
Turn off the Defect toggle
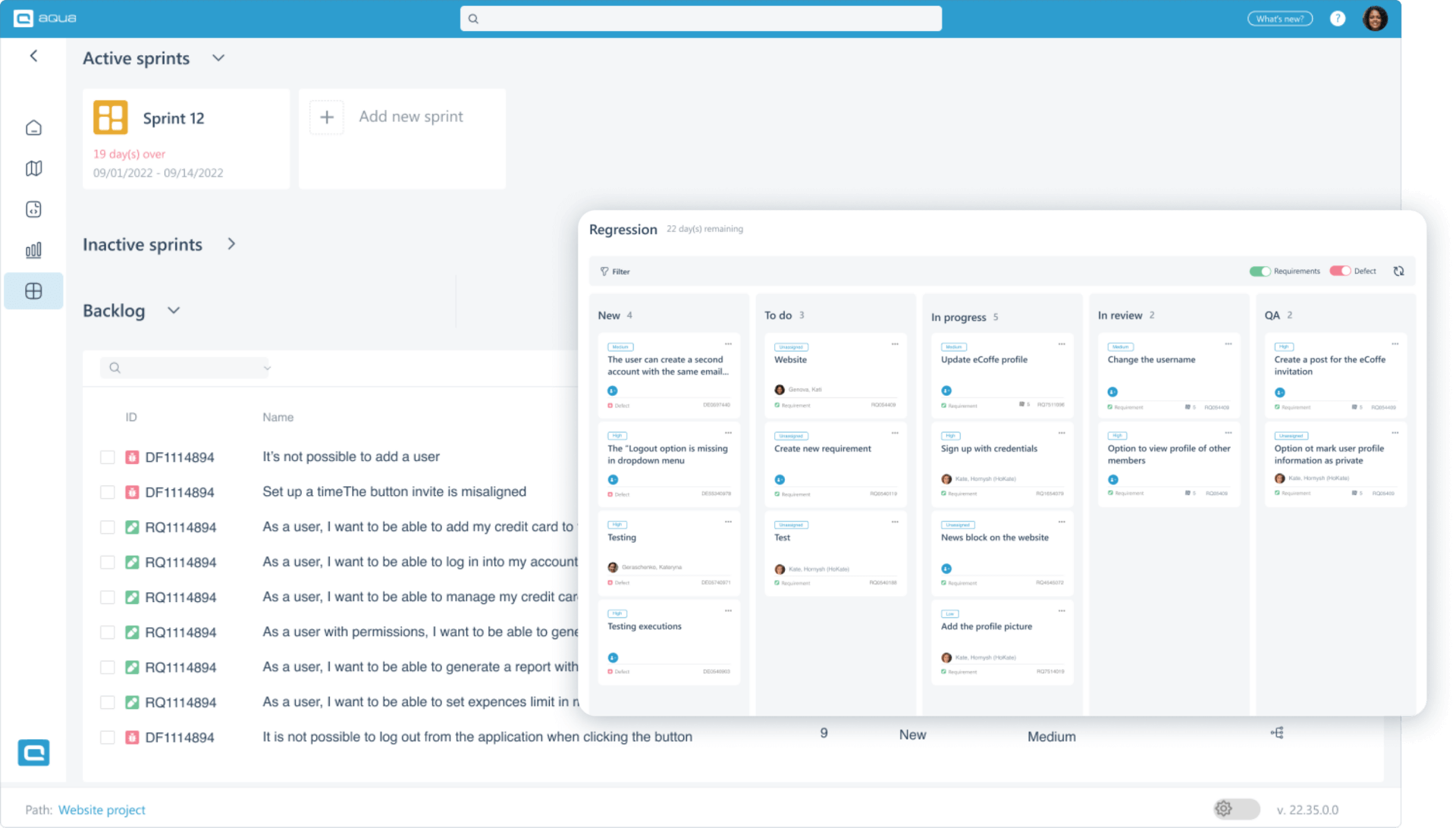(1340, 271)
